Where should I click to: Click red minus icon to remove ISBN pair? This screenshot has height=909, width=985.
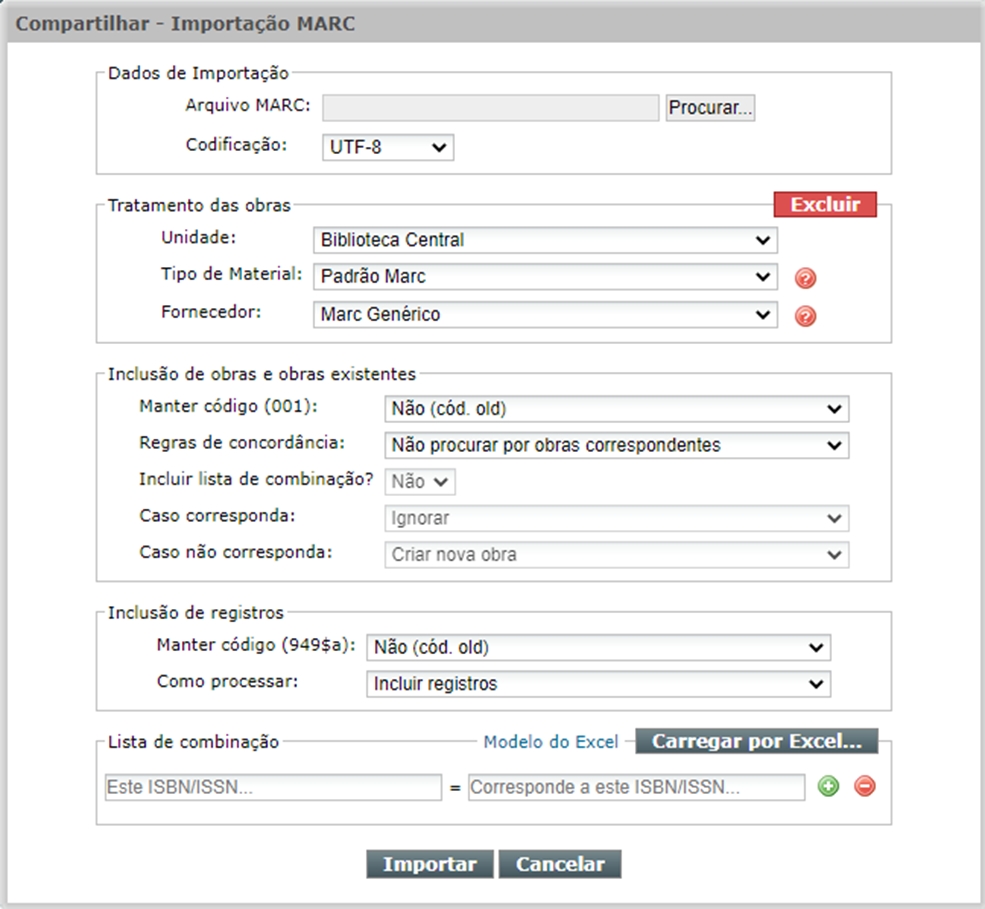[x=865, y=786]
